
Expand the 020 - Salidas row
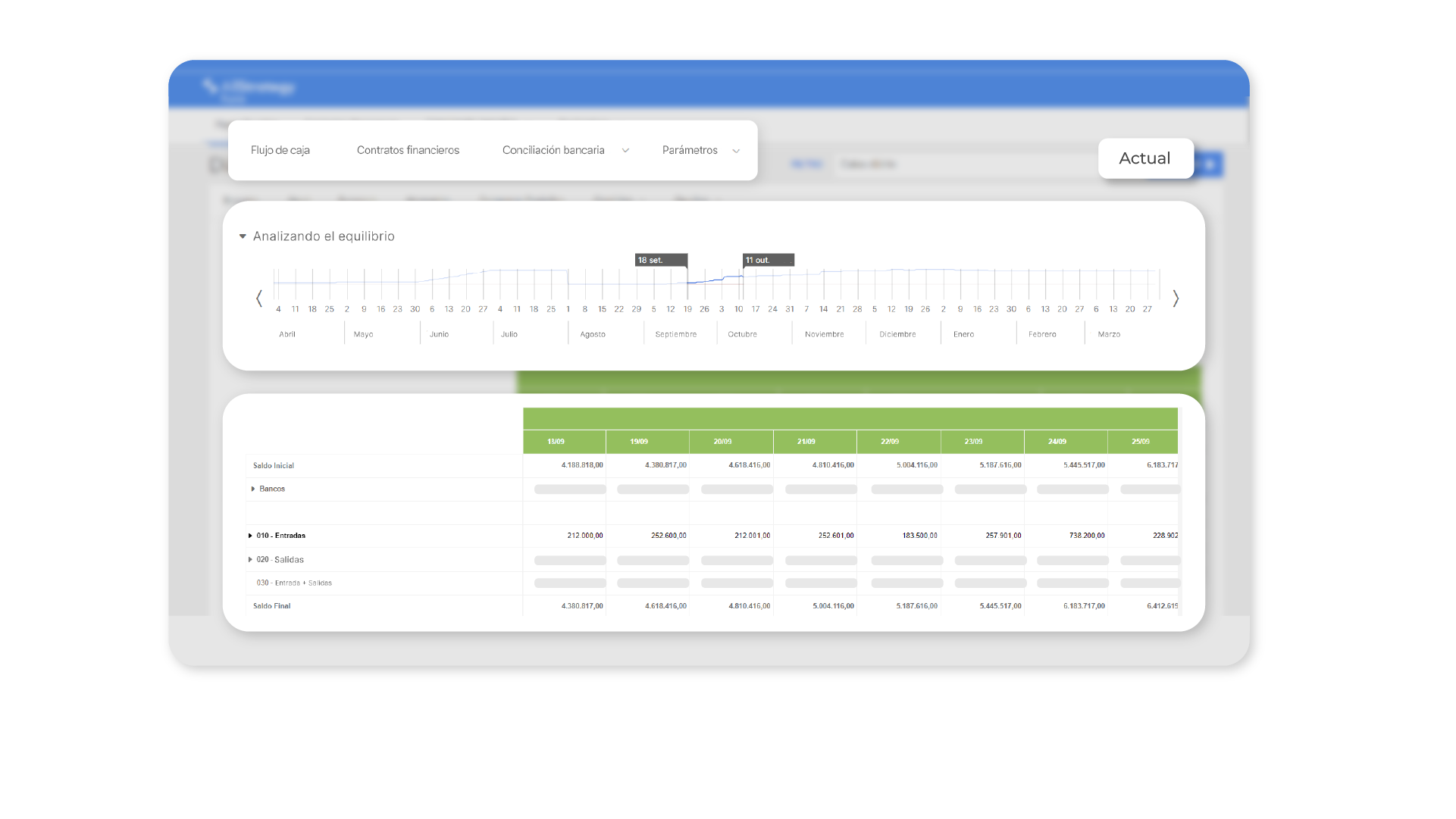(250, 560)
